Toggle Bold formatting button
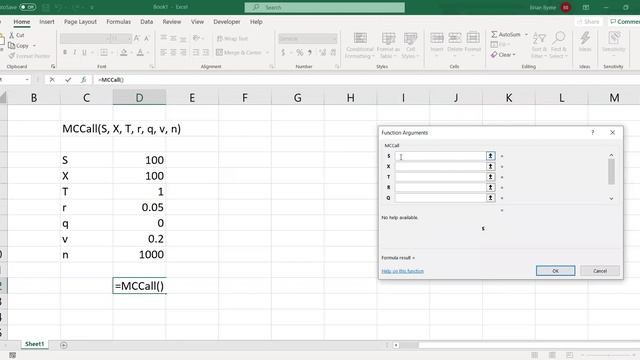Image resolution: width=640 pixels, height=360 pixels. (65, 53)
